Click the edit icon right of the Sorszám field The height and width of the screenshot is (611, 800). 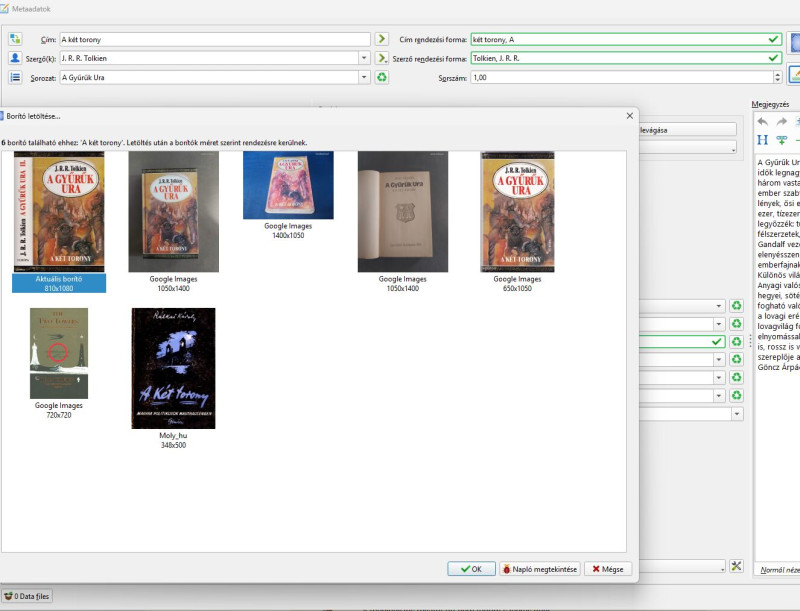pos(794,74)
